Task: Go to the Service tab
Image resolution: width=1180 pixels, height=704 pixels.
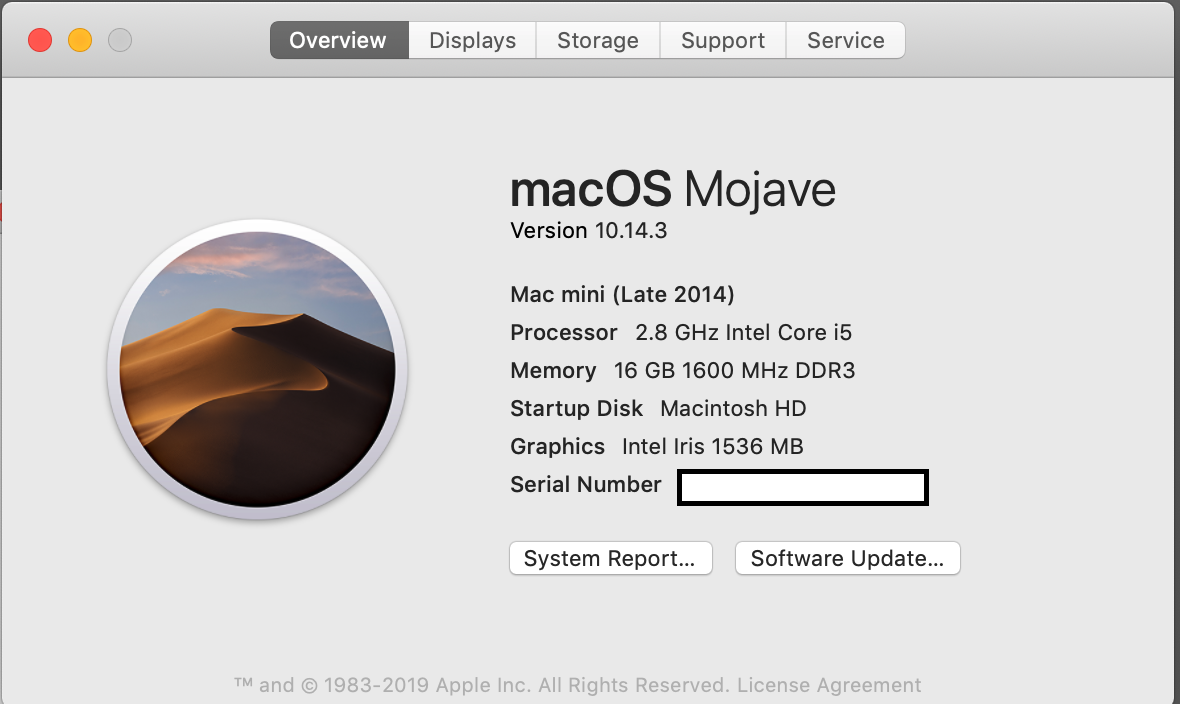Action: pyautogui.click(x=845, y=40)
